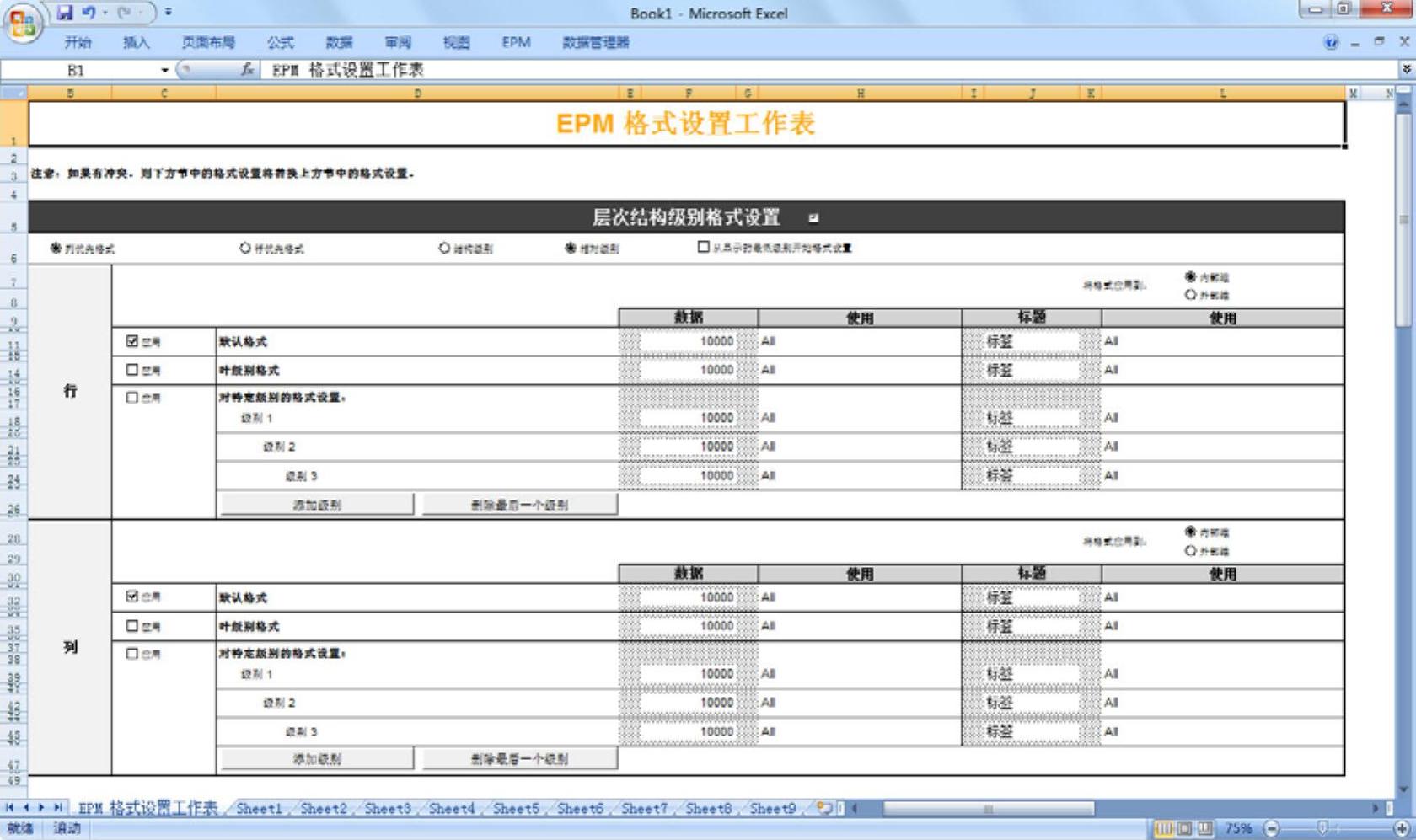Click the Zoom Out minus button
The width and height of the screenshot is (1416, 840).
pos(1272,829)
